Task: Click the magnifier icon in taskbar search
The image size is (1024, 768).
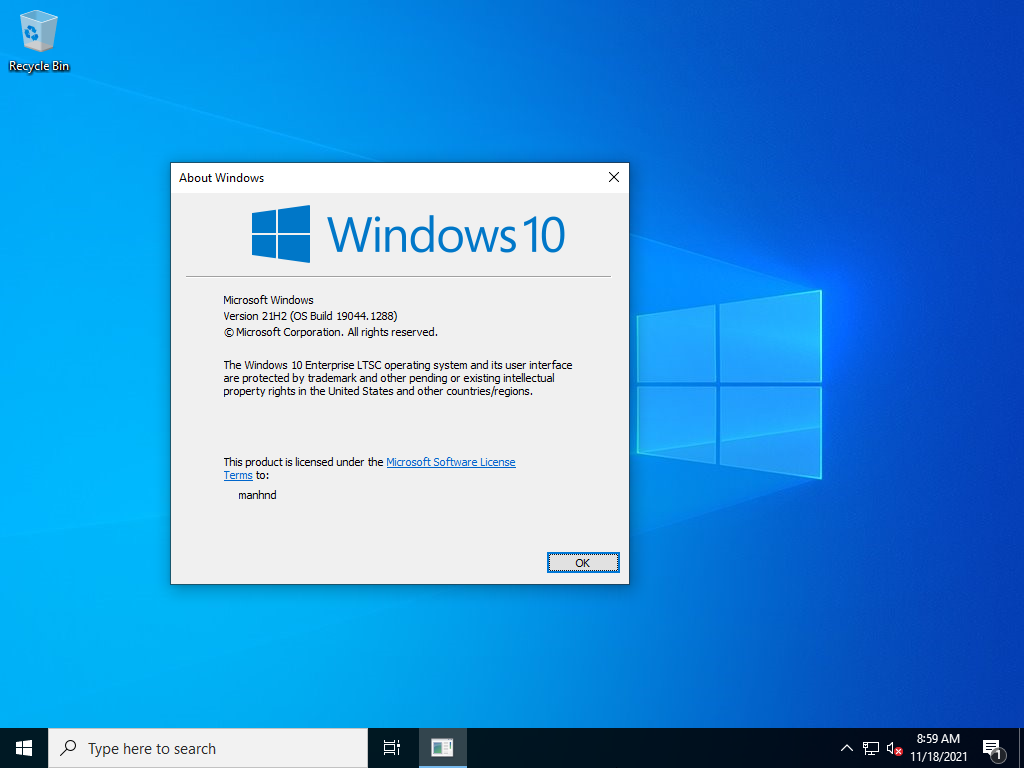Action: [x=68, y=748]
